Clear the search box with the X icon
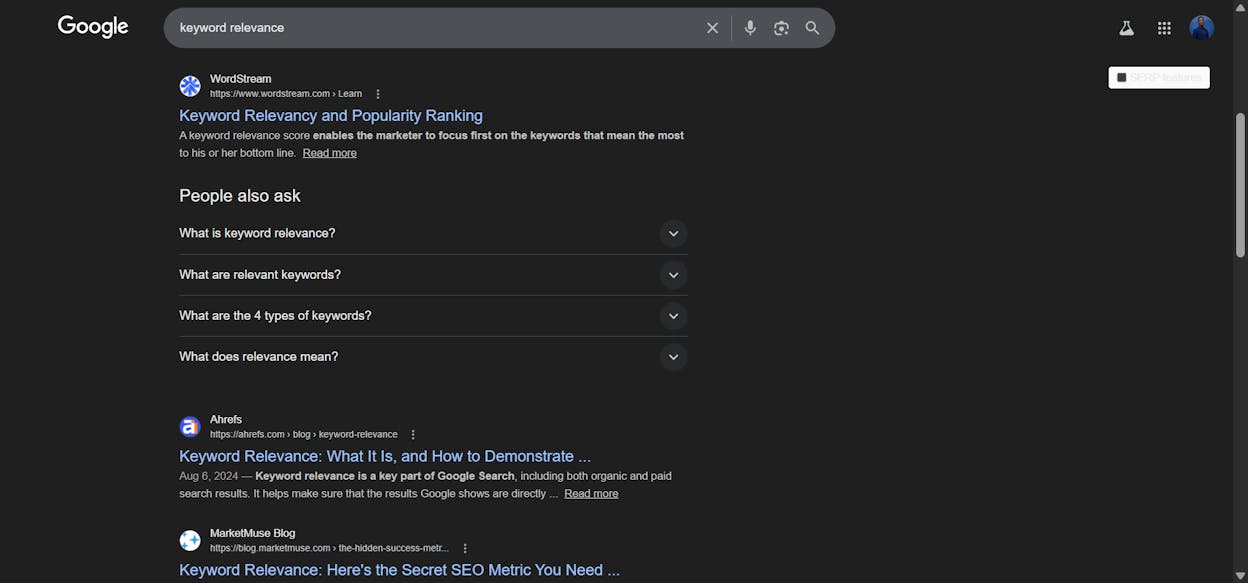This screenshot has width=1248, height=583. coord(712,28)
